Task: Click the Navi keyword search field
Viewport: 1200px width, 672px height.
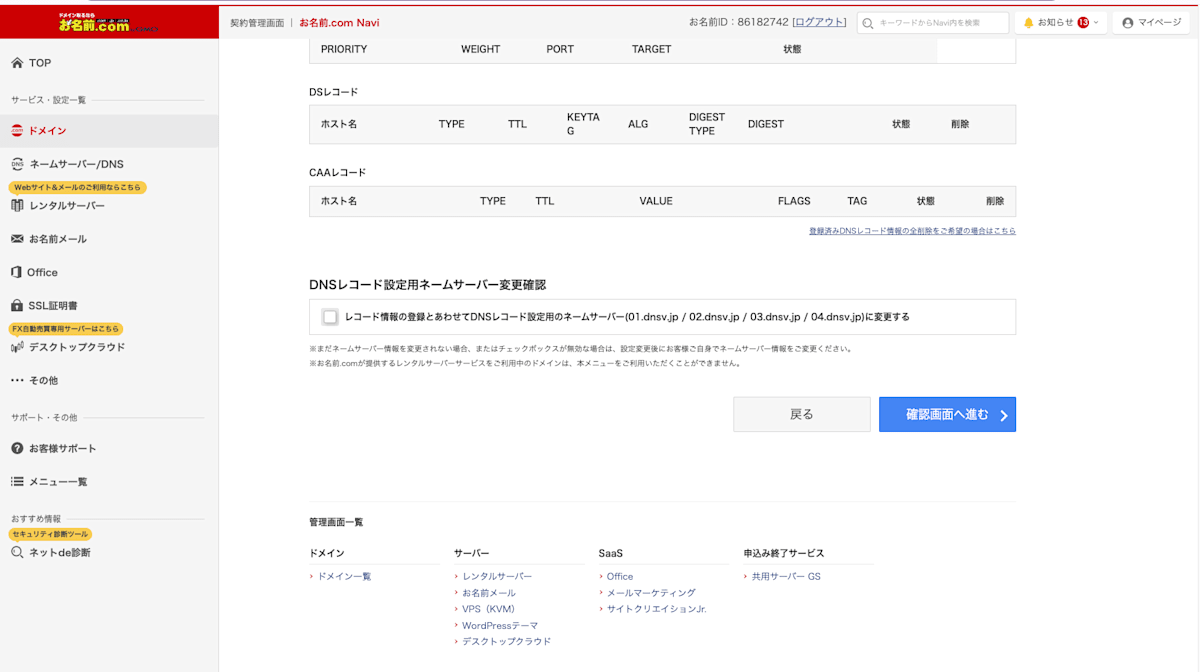Action: [x=933, y=23]
